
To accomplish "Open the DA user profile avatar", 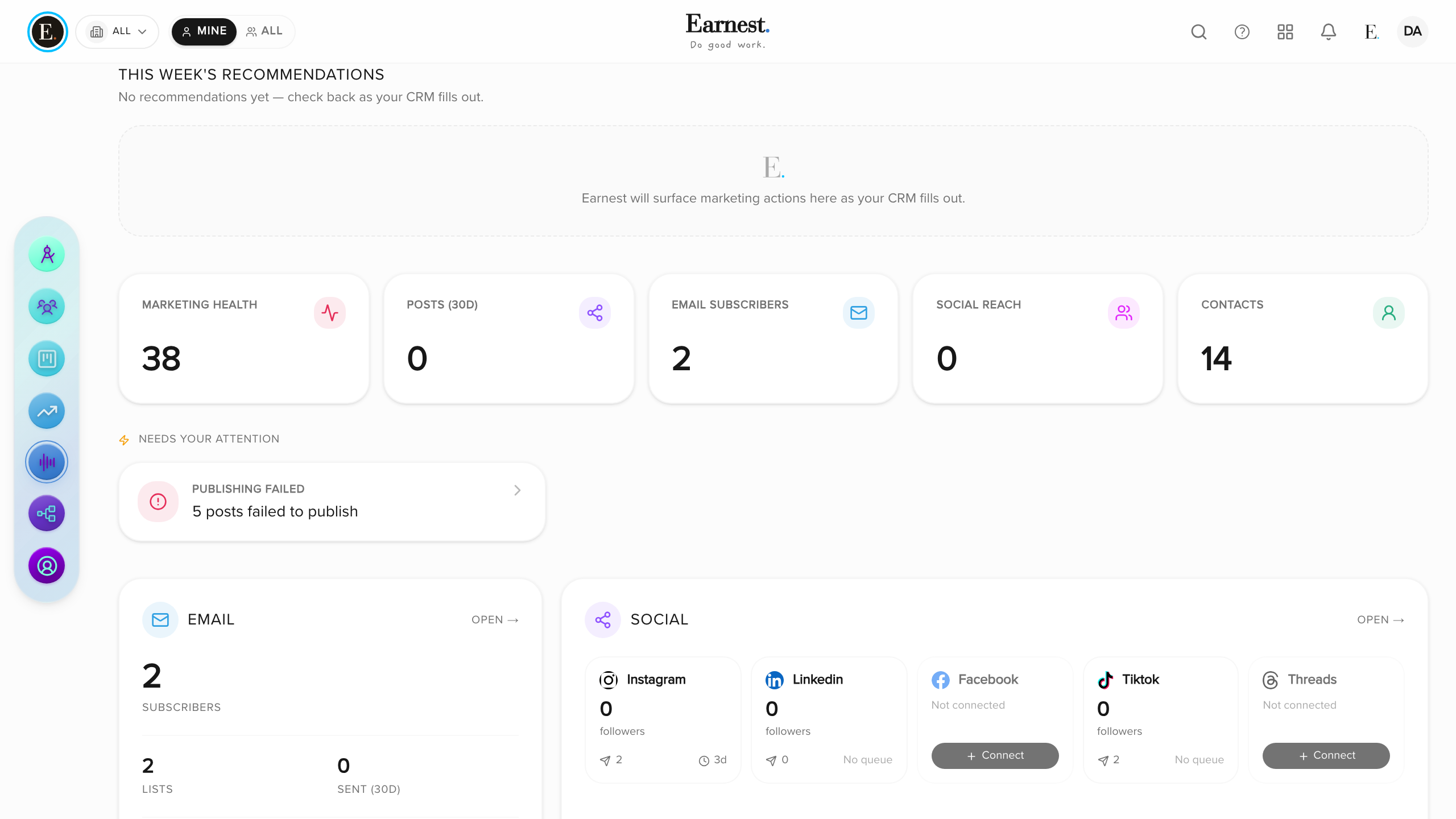I will point(1412,31).
